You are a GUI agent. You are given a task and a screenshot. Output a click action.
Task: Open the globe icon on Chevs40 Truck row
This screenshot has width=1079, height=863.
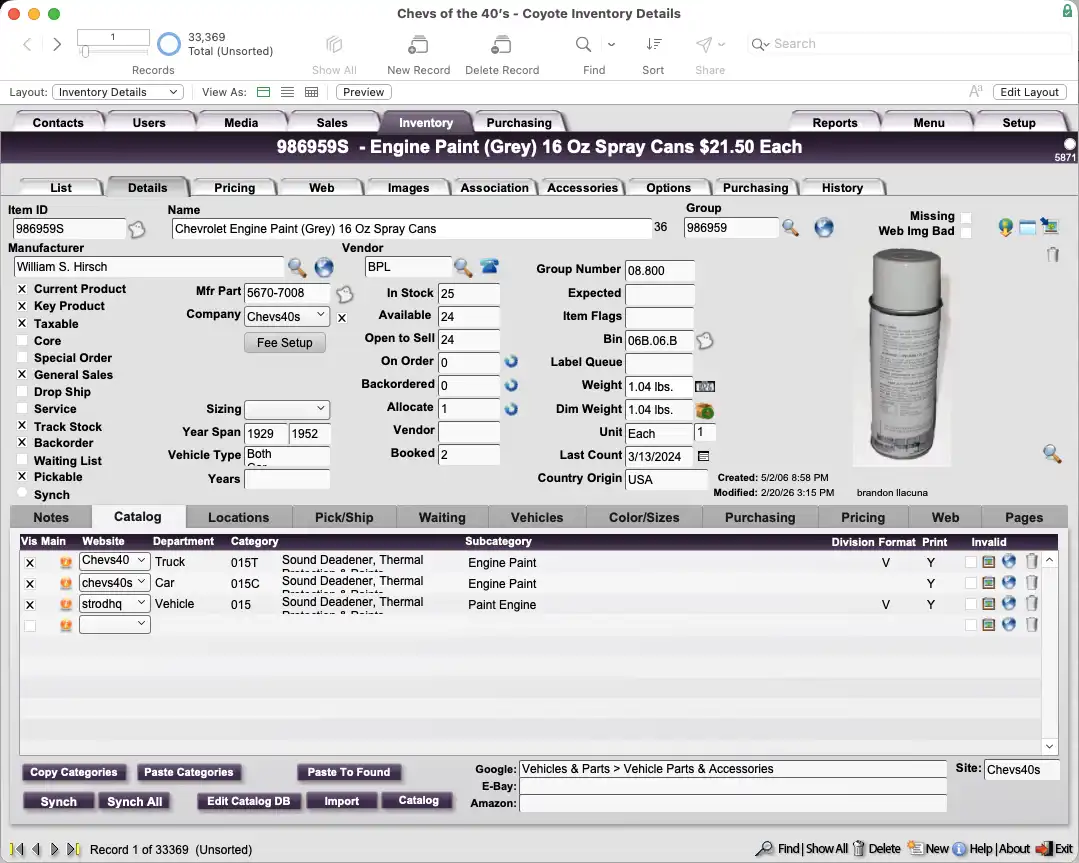pos(1009,562)
